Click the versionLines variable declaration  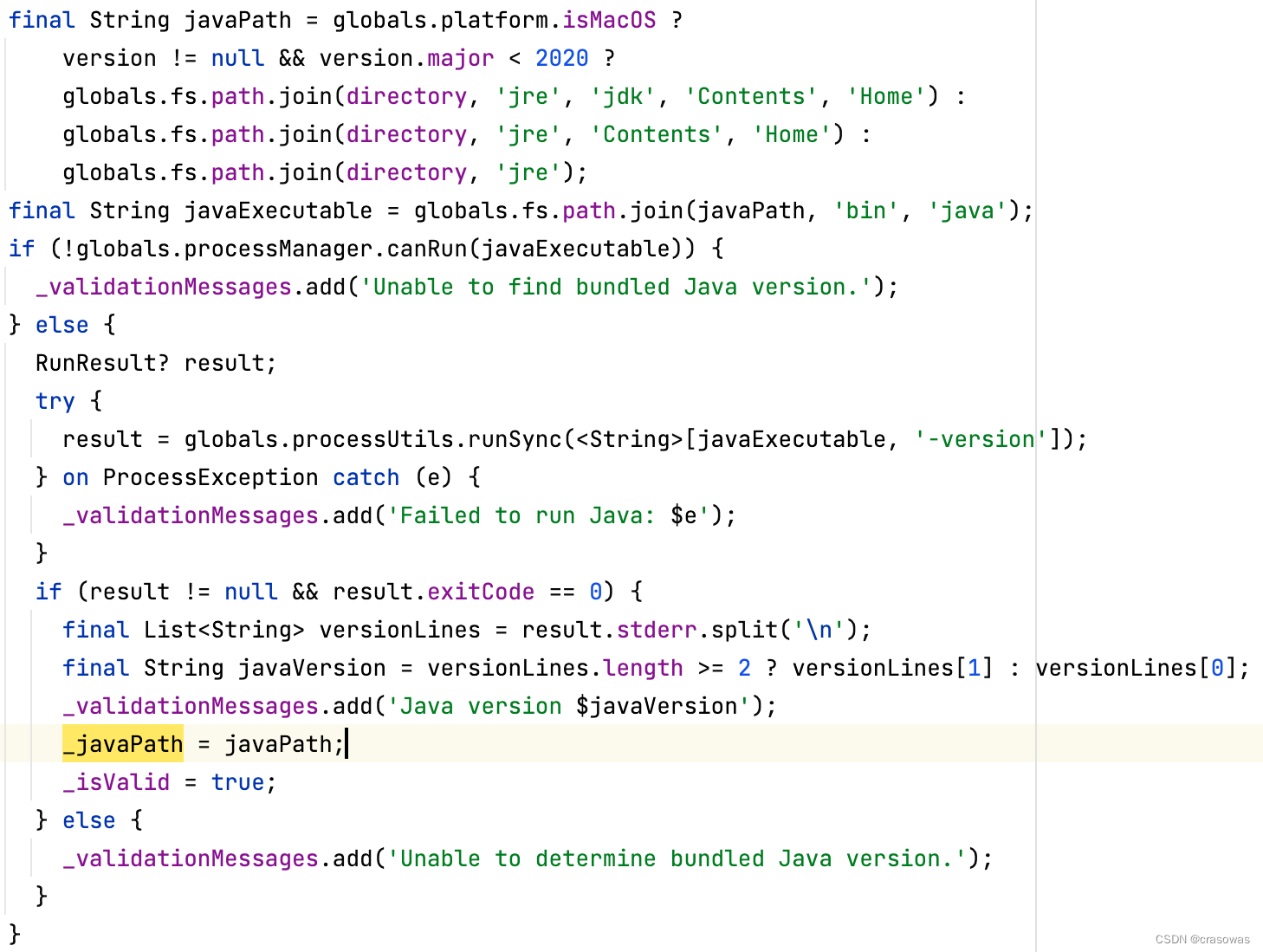pyautogui.click(x=399, y=630)
